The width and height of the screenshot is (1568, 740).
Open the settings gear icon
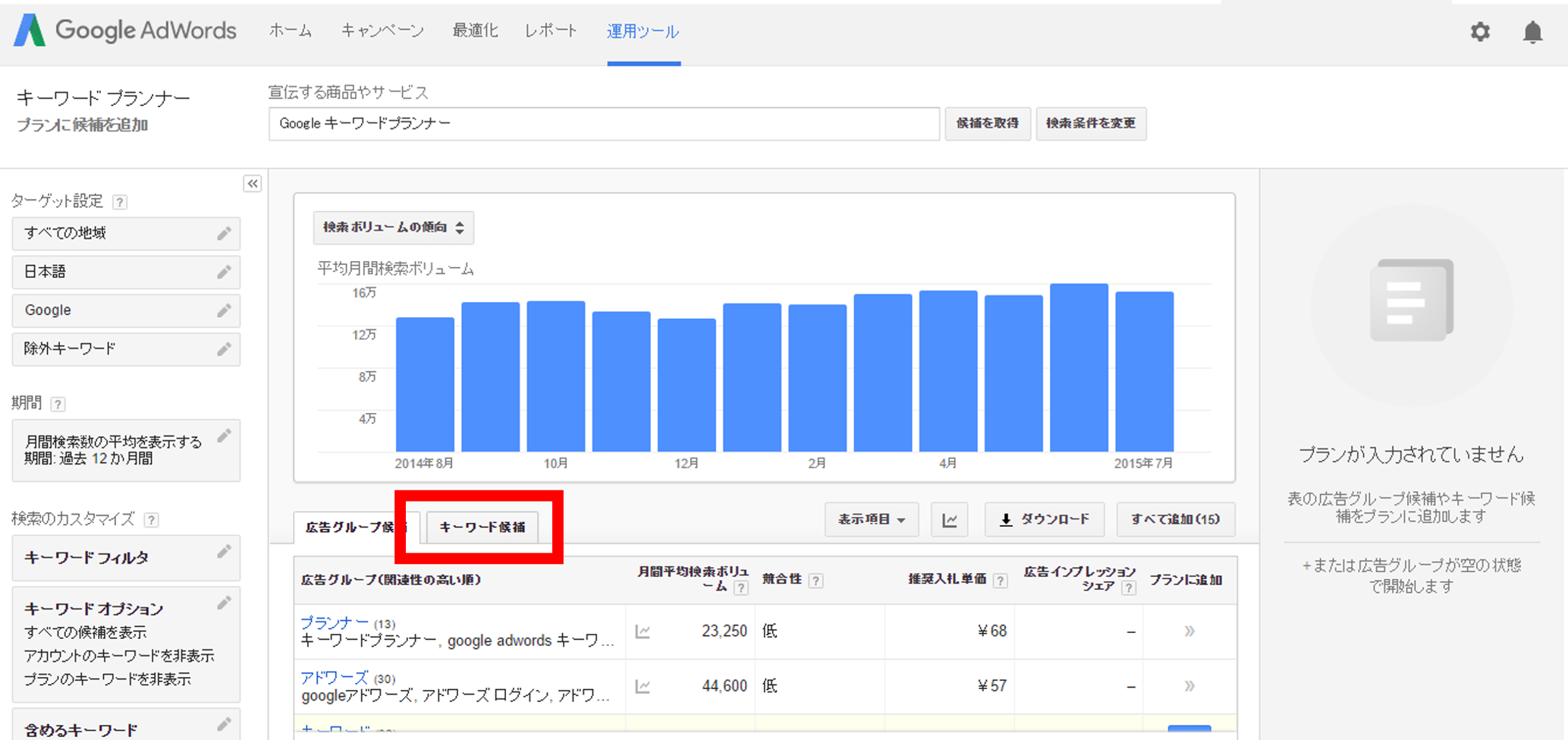pos(1480,32)
